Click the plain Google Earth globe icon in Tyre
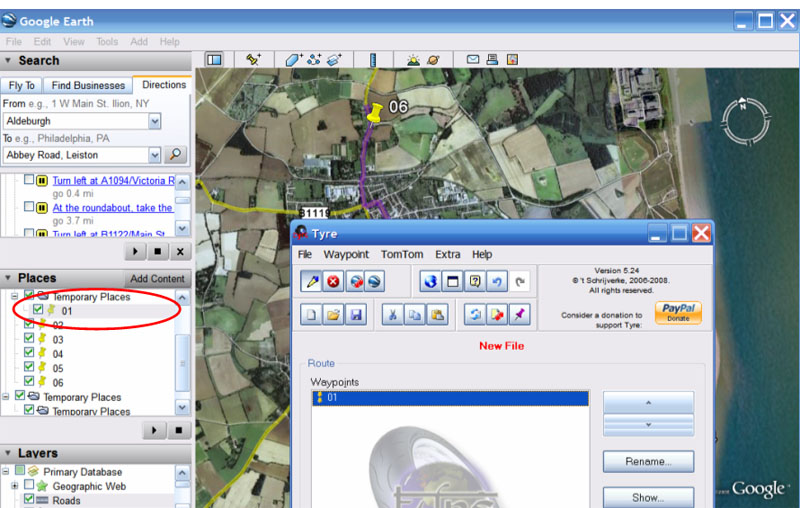 pos(375,281)
